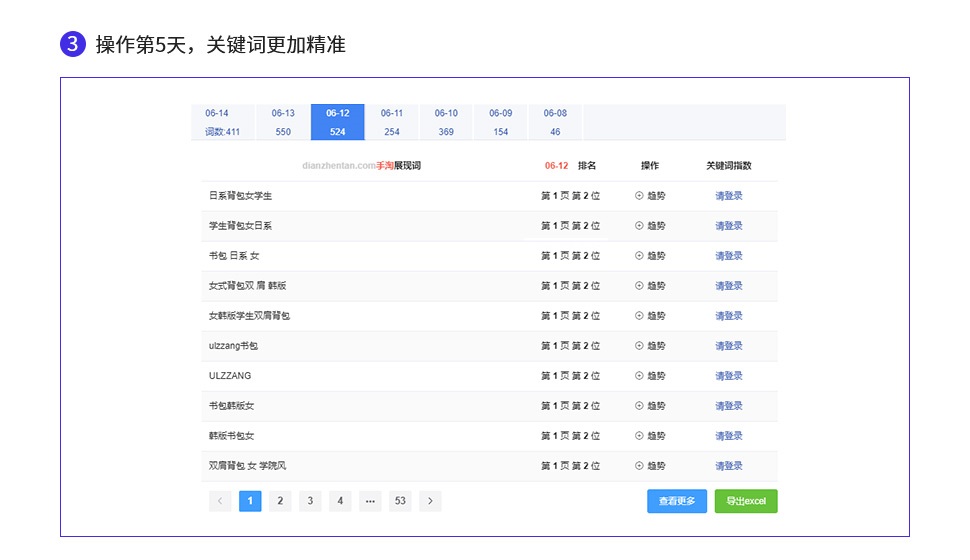Export list with 导出excel button
This screenshot has width=970, height=560.
(x=746, y=501)
